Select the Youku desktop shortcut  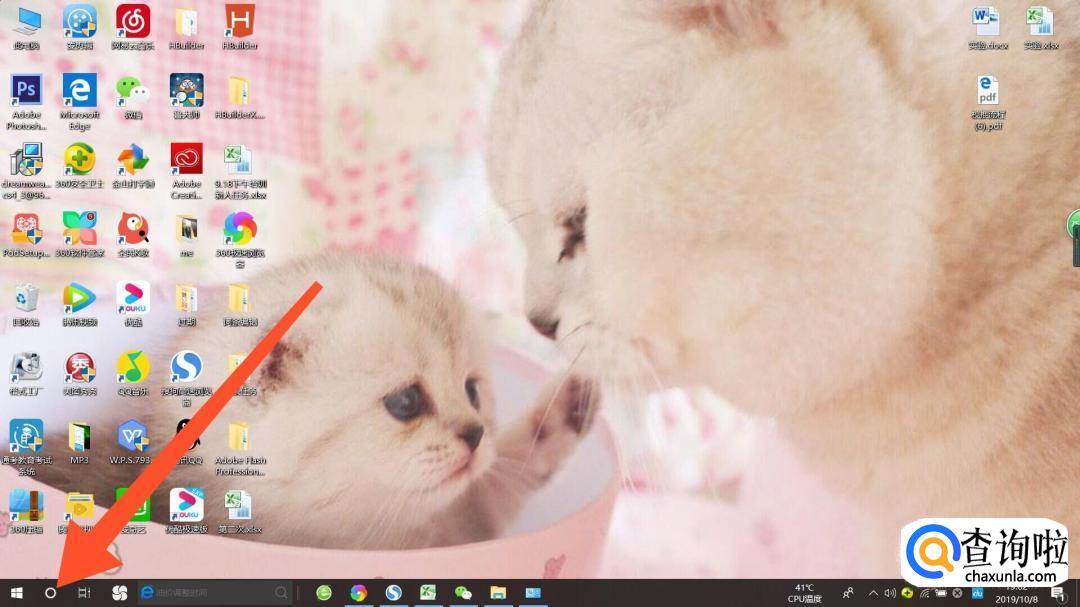click(133, 304)
